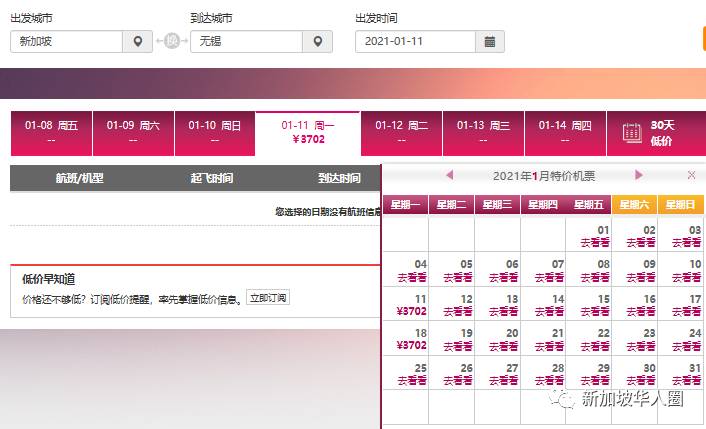Select the 01-14 周四 date tab
706x429 pixels.
point(565,133)
